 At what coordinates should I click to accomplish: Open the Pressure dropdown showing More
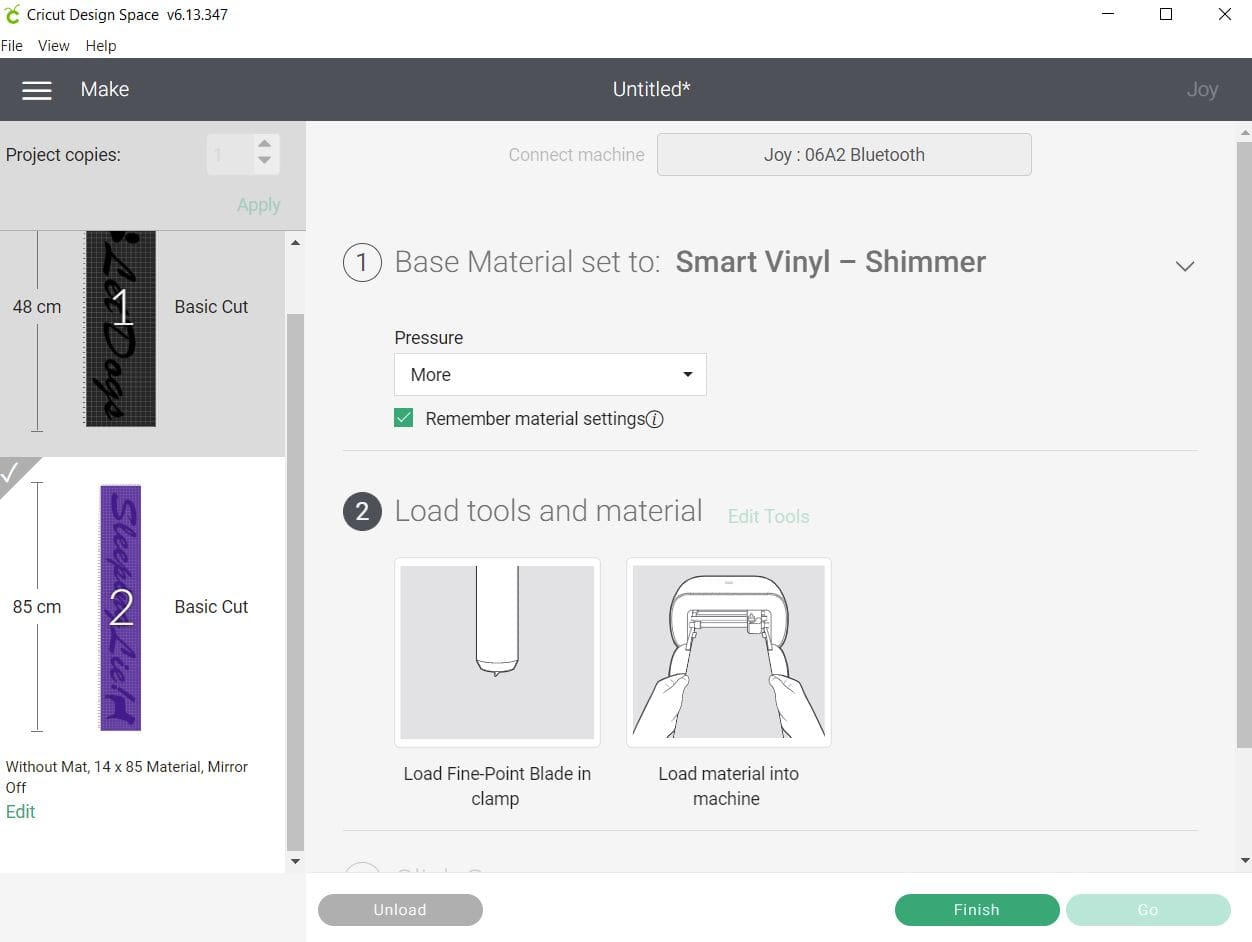click(x=550, y=375)
